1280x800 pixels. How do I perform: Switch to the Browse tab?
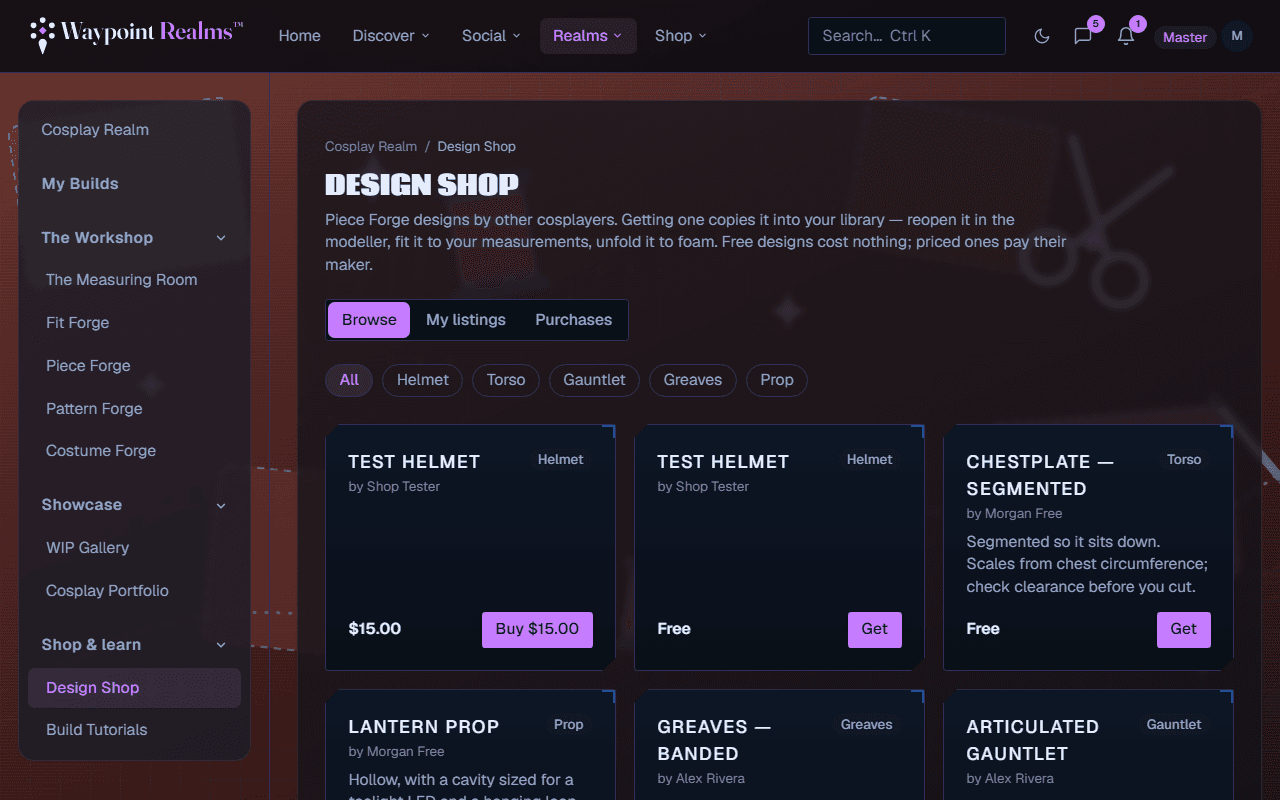pyautogui.click(x=369, y=320)
